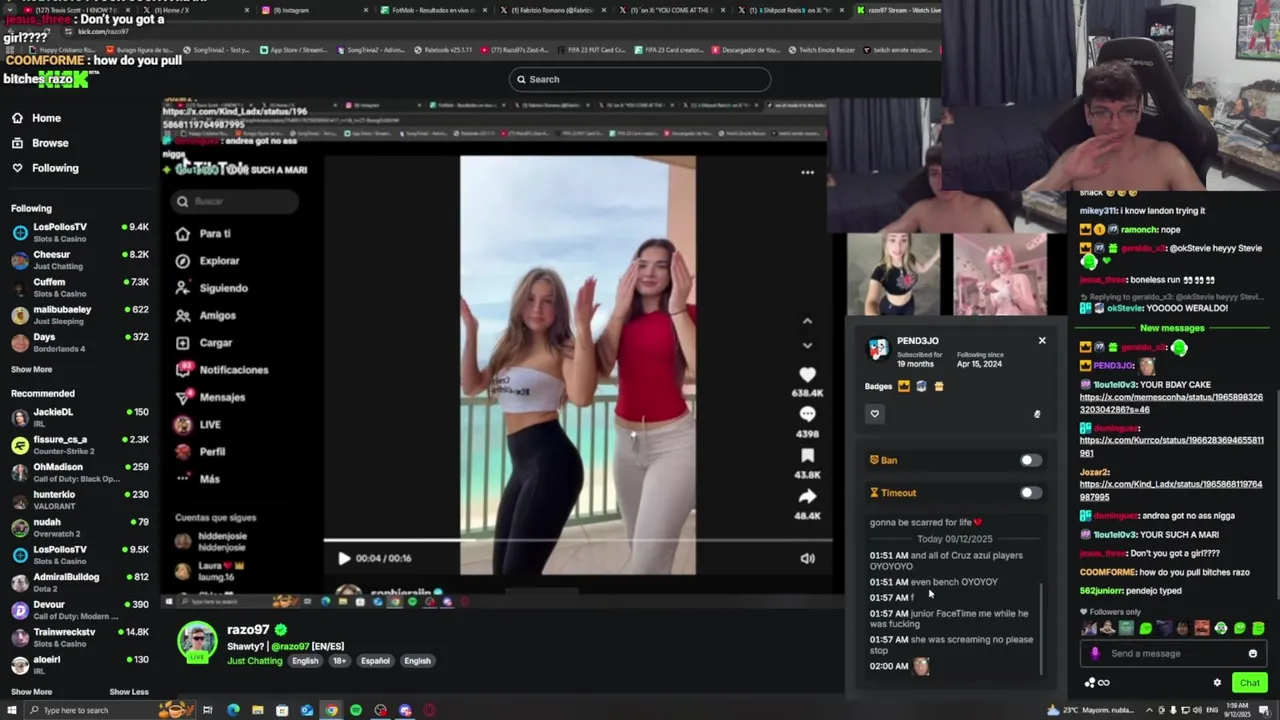Open Kind_Ladx x.com link in chat
Image resolution: width=1280 pixels, height=720 pixels.
click(1171, 490)
